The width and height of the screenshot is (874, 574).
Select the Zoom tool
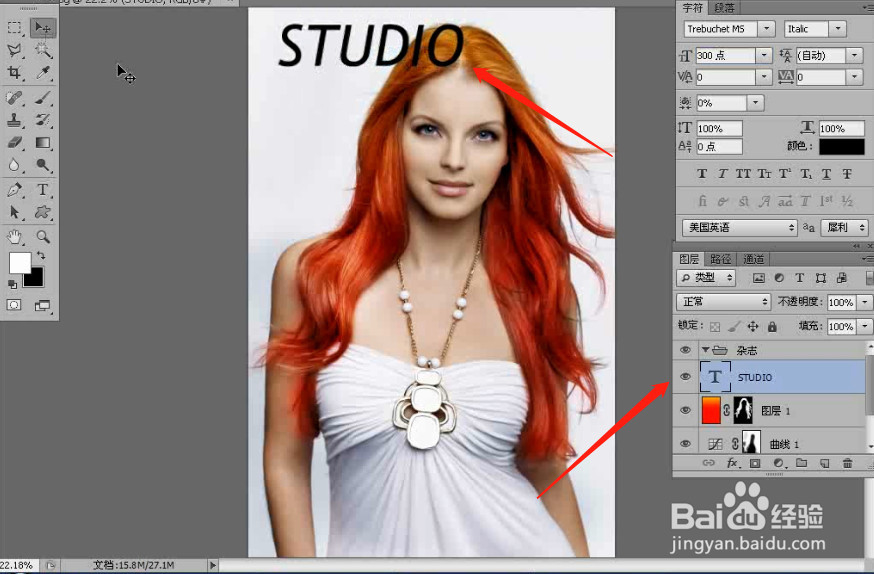pyautogui.click(x=42, y=237)
